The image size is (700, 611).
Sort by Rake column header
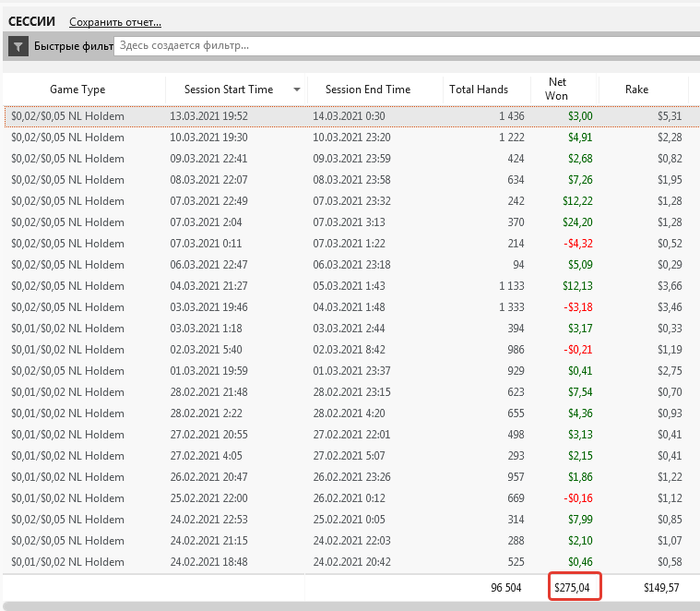coord(637,89)
